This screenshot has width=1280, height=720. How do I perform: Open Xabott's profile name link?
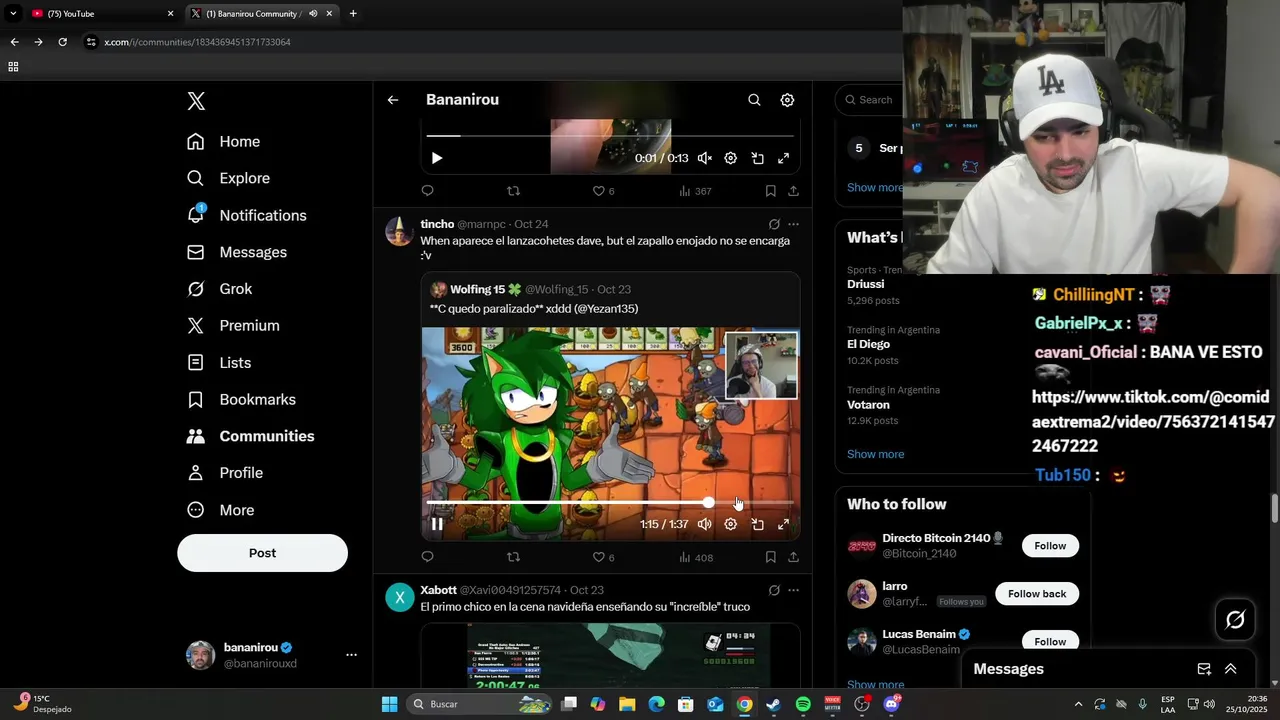438,590
